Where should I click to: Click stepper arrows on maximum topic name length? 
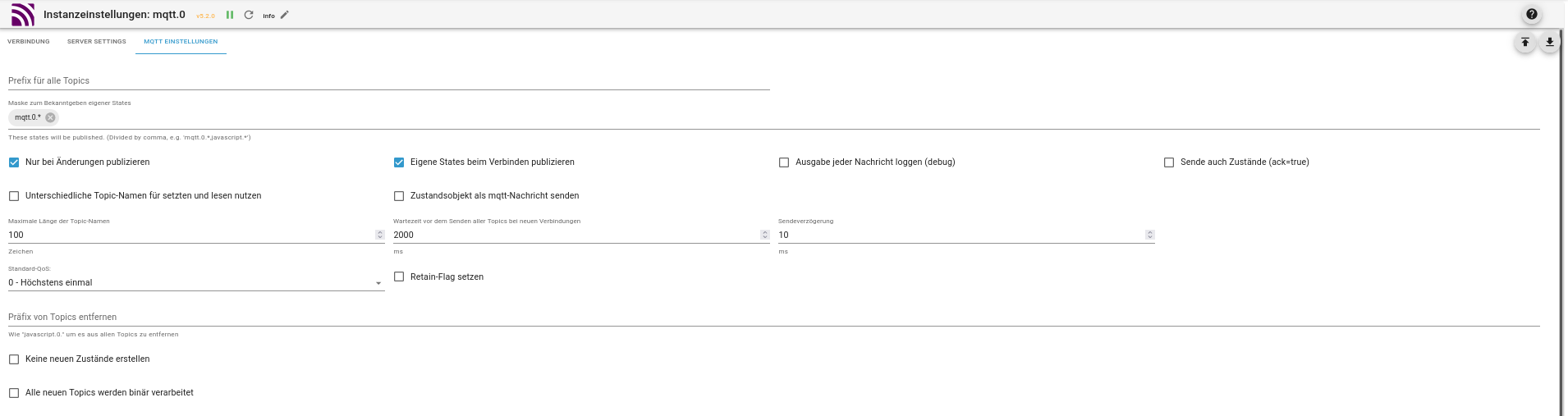380,235
